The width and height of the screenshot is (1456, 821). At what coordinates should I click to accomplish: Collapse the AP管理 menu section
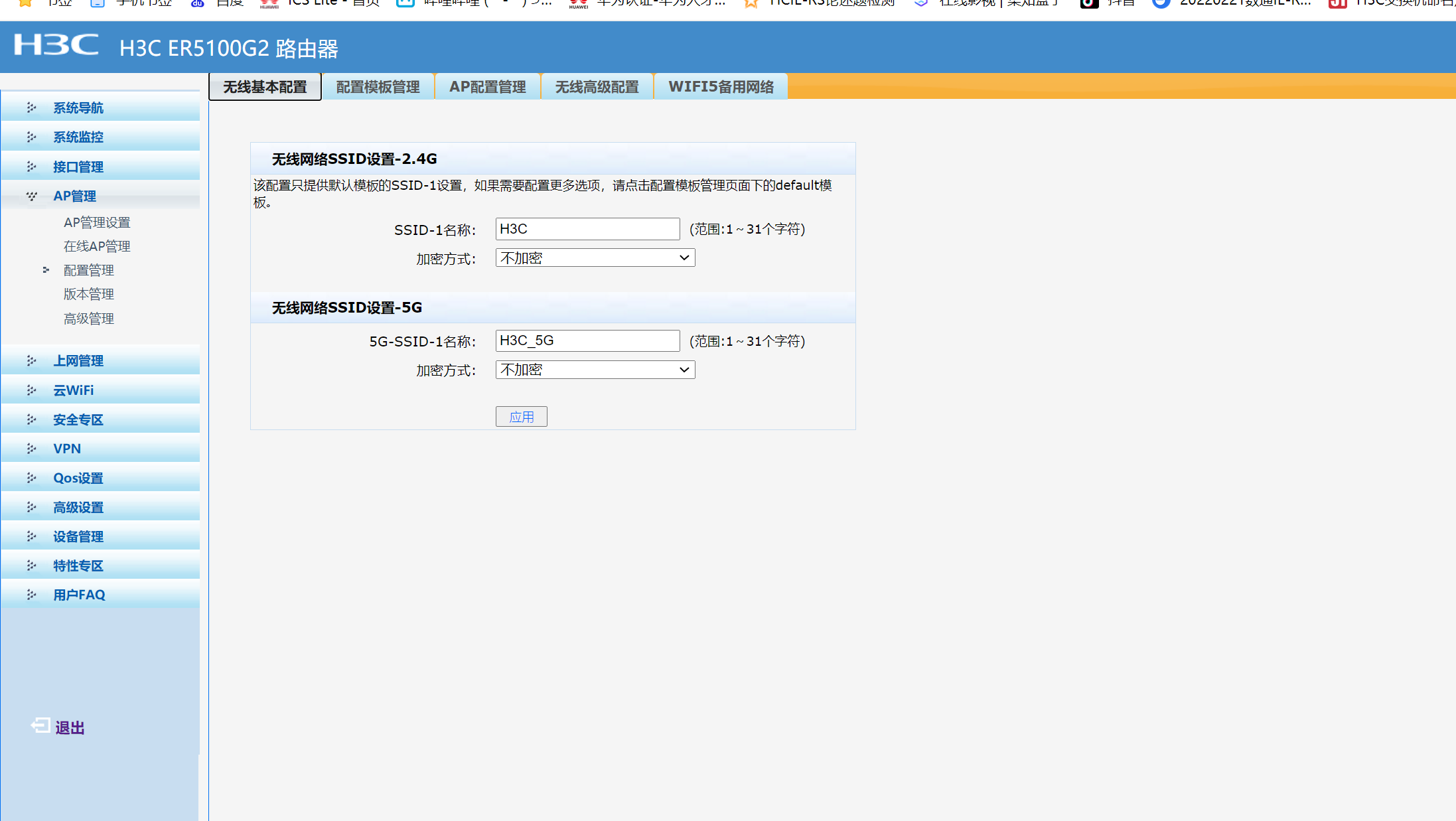pos(74,196)
